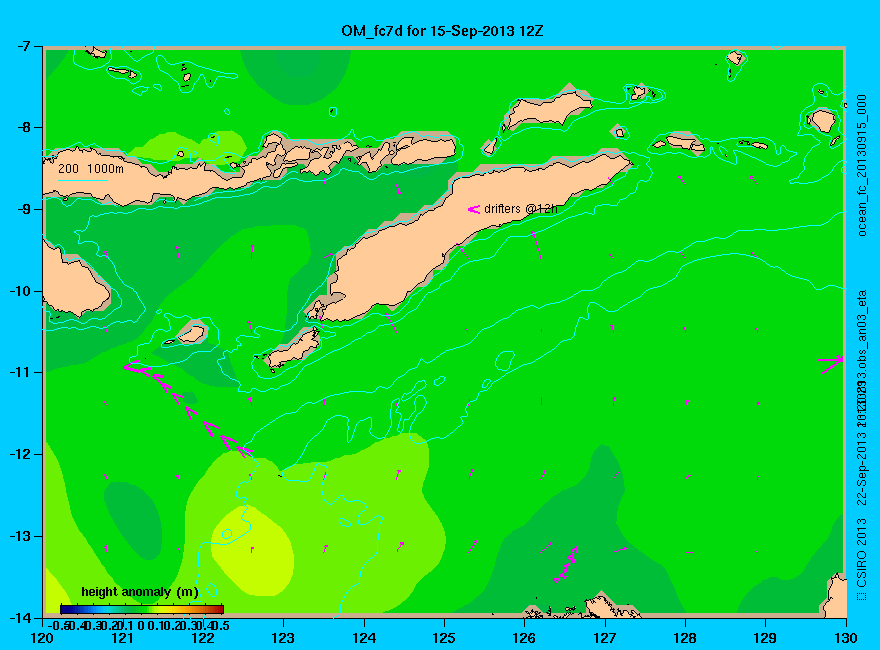Click longitude label 120 on x-axis
The image size is (880, 650).
(x=43, y=638)
